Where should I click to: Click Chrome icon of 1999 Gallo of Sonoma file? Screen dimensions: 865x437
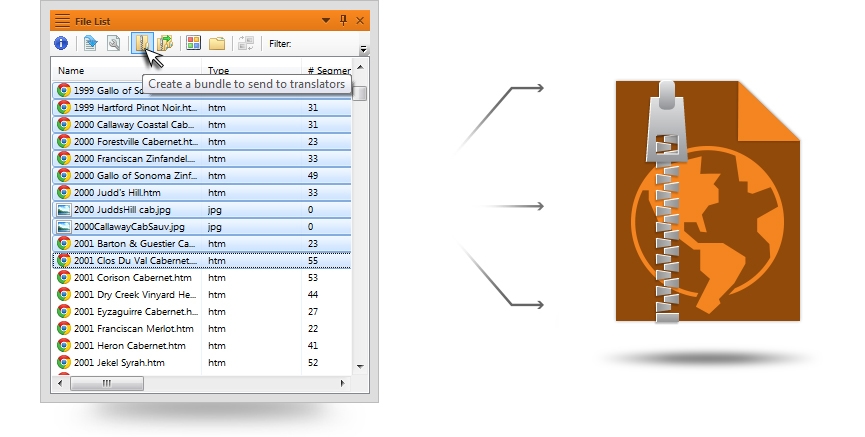64,90
